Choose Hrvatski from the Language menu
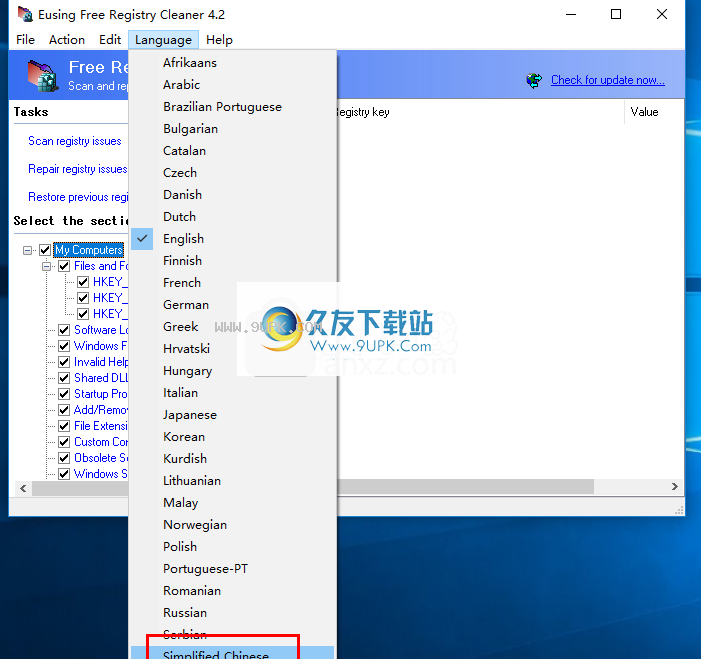The width and height of the screenshot is (701, 659). click(x=232, y=349)
